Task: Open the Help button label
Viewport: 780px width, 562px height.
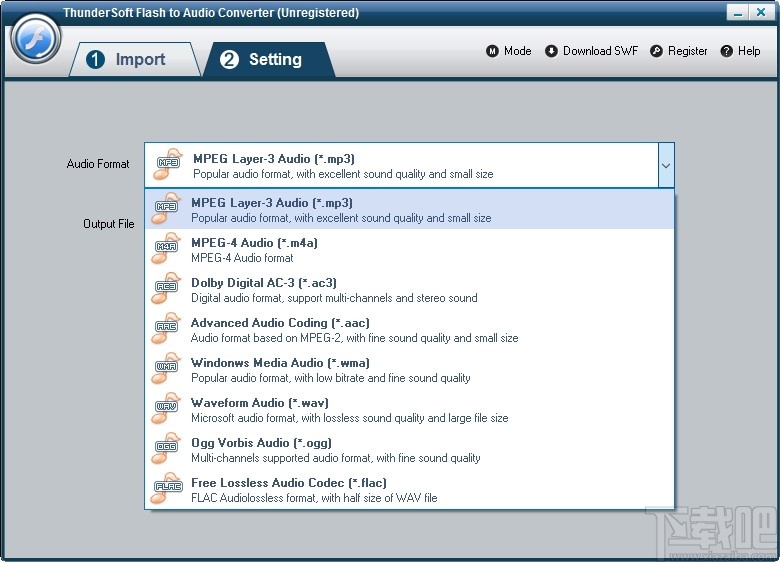Action: pos(749,51)
